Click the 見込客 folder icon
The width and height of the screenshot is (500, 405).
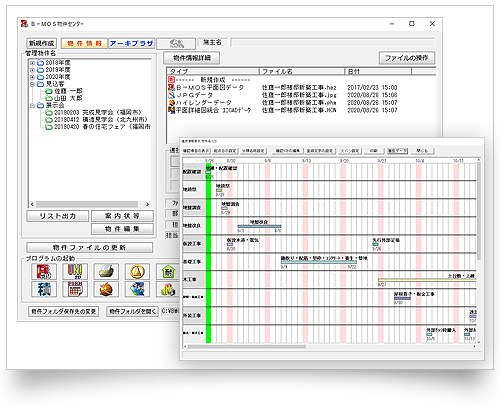[41, 84]
